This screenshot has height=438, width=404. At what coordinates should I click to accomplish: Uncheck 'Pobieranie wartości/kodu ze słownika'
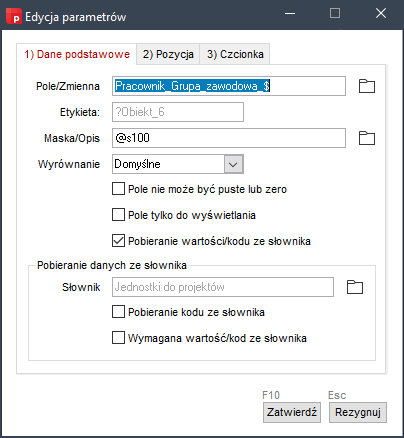(x=118, y=241)
